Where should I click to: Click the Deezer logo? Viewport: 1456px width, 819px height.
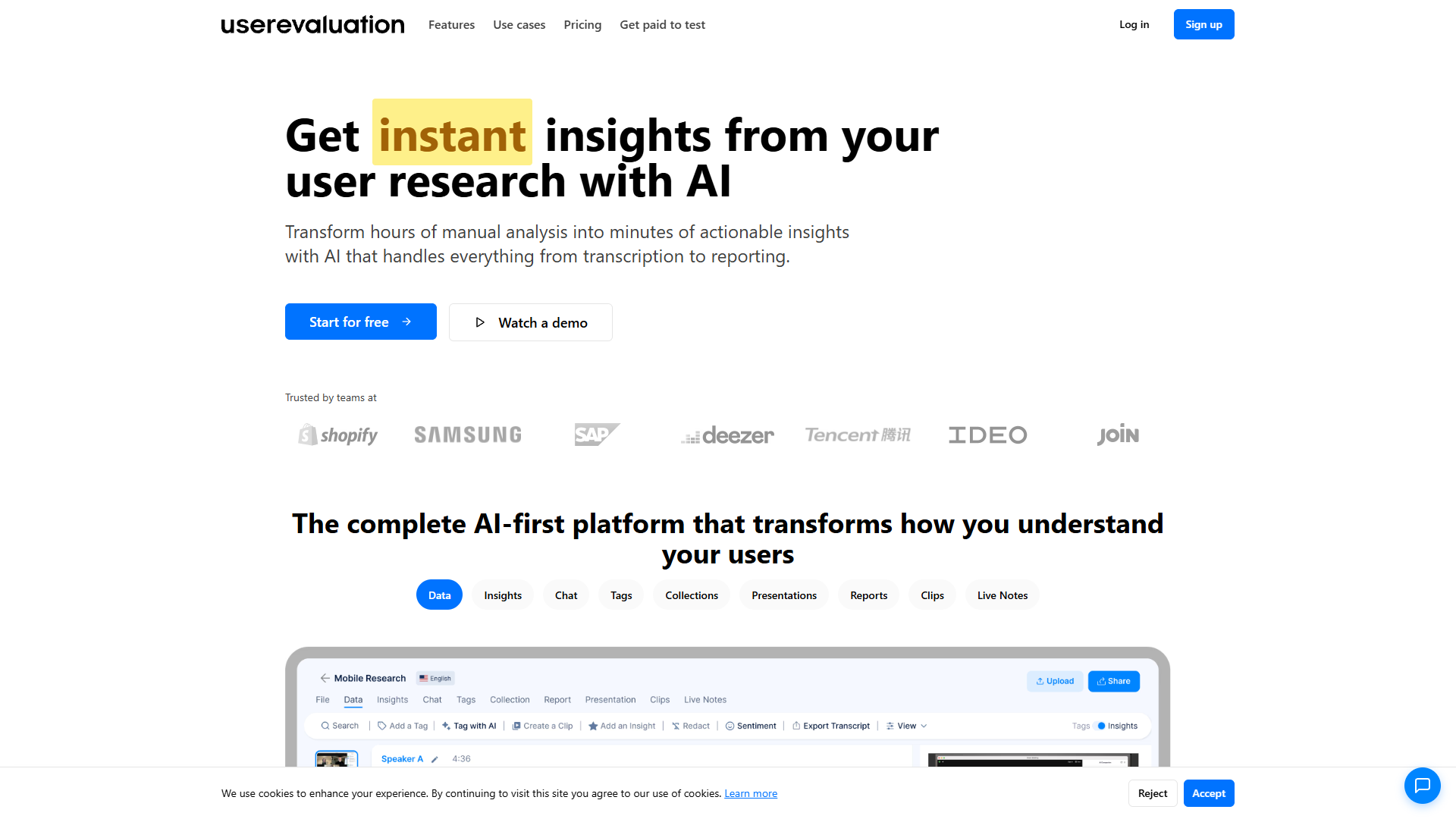click(x=727, y=435)
